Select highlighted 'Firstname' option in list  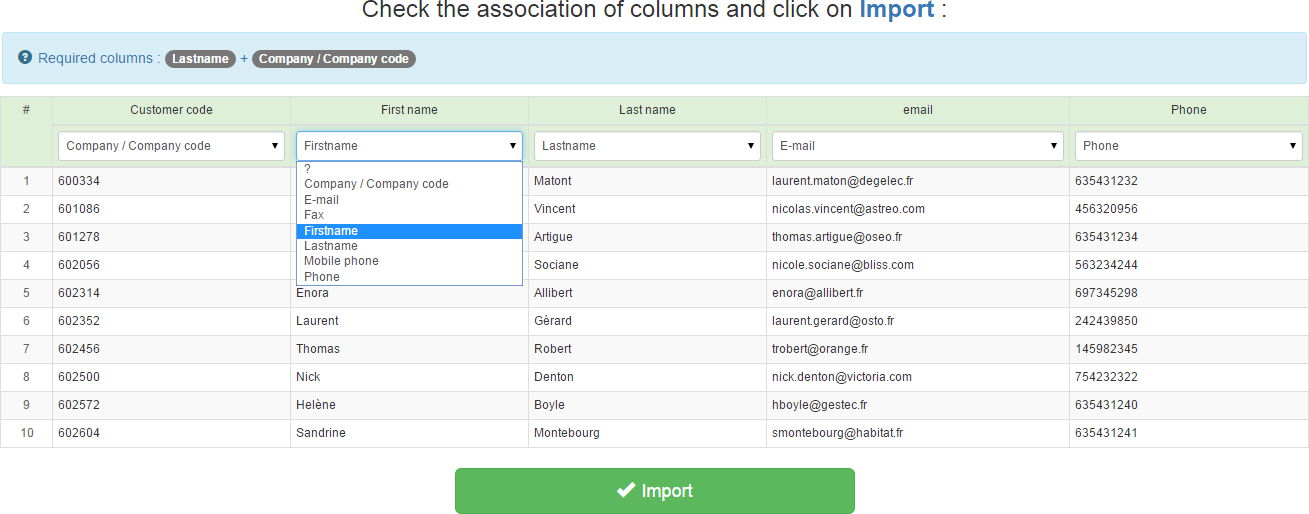[331, 231]
